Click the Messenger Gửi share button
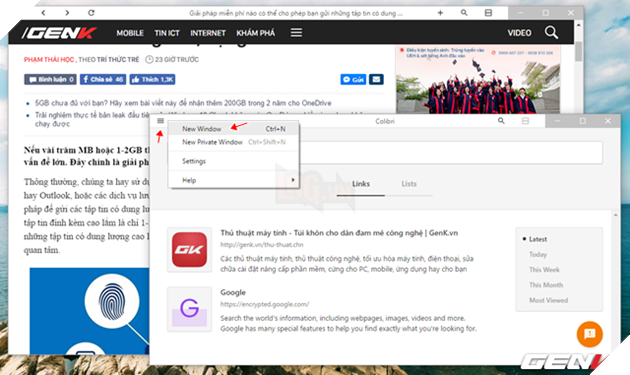The image size is (630, 375). pos(353,80)
